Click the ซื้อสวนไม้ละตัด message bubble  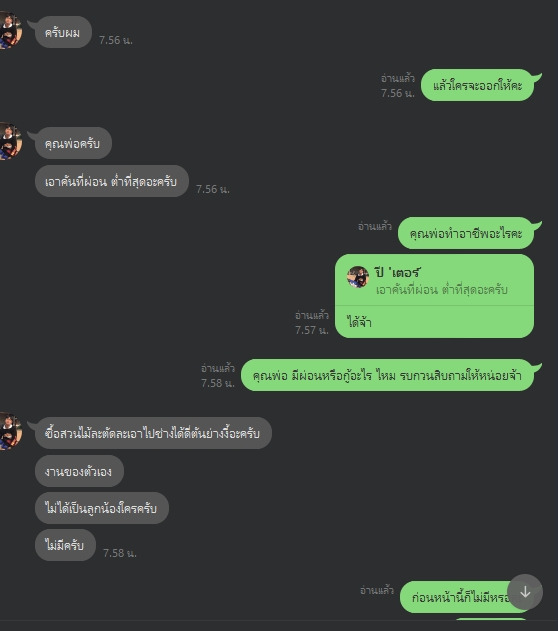[153, 433]
